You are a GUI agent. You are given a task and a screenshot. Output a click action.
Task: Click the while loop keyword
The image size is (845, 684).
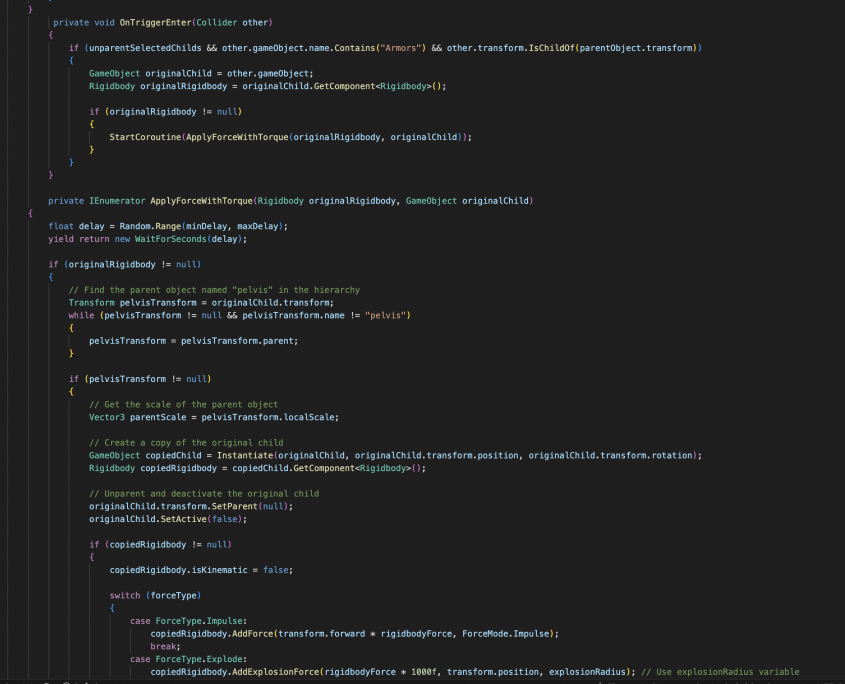point(80,315)
